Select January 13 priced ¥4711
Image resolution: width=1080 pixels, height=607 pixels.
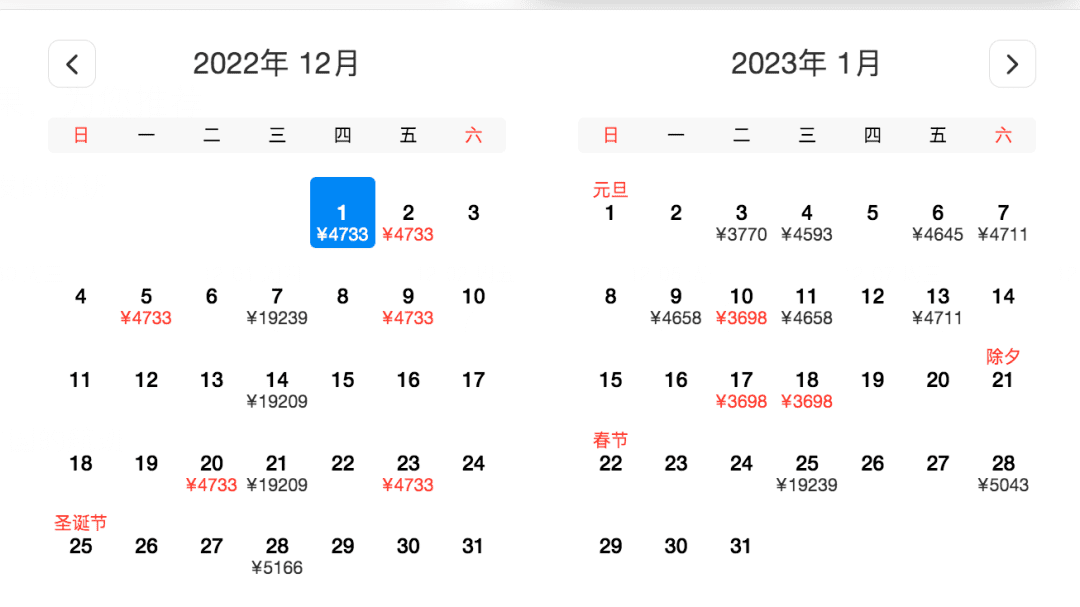click(937, 305)
